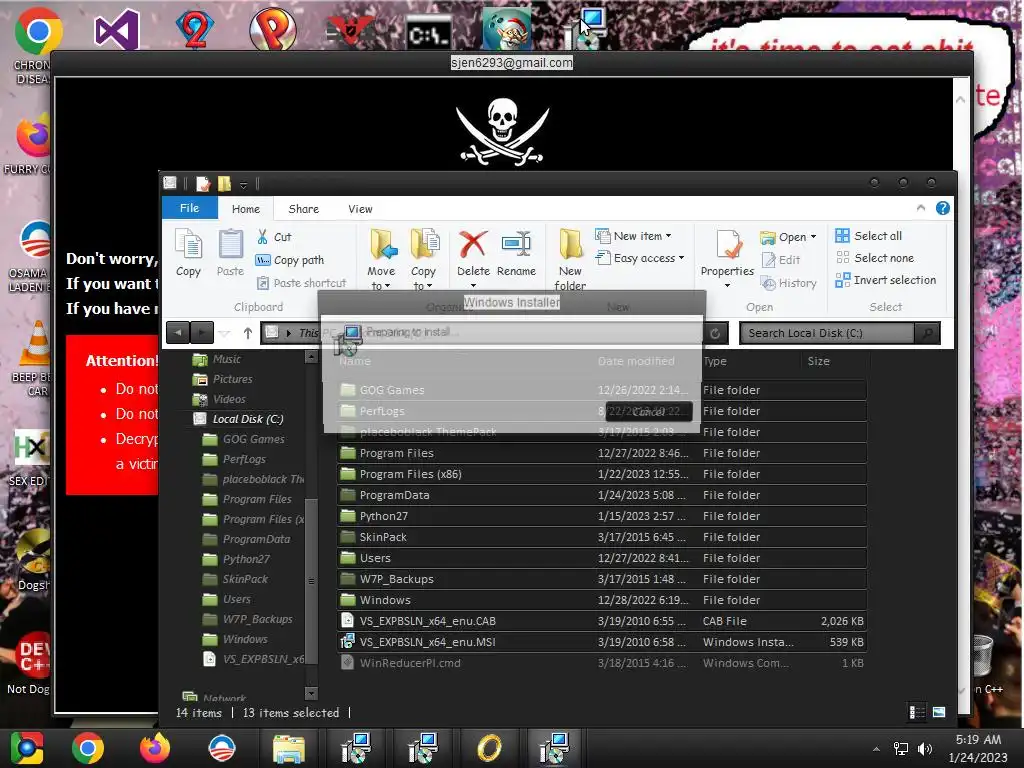Select the Python27 folder in file list
Viewport: 1024px width, 768px height.
pos(602,516)
